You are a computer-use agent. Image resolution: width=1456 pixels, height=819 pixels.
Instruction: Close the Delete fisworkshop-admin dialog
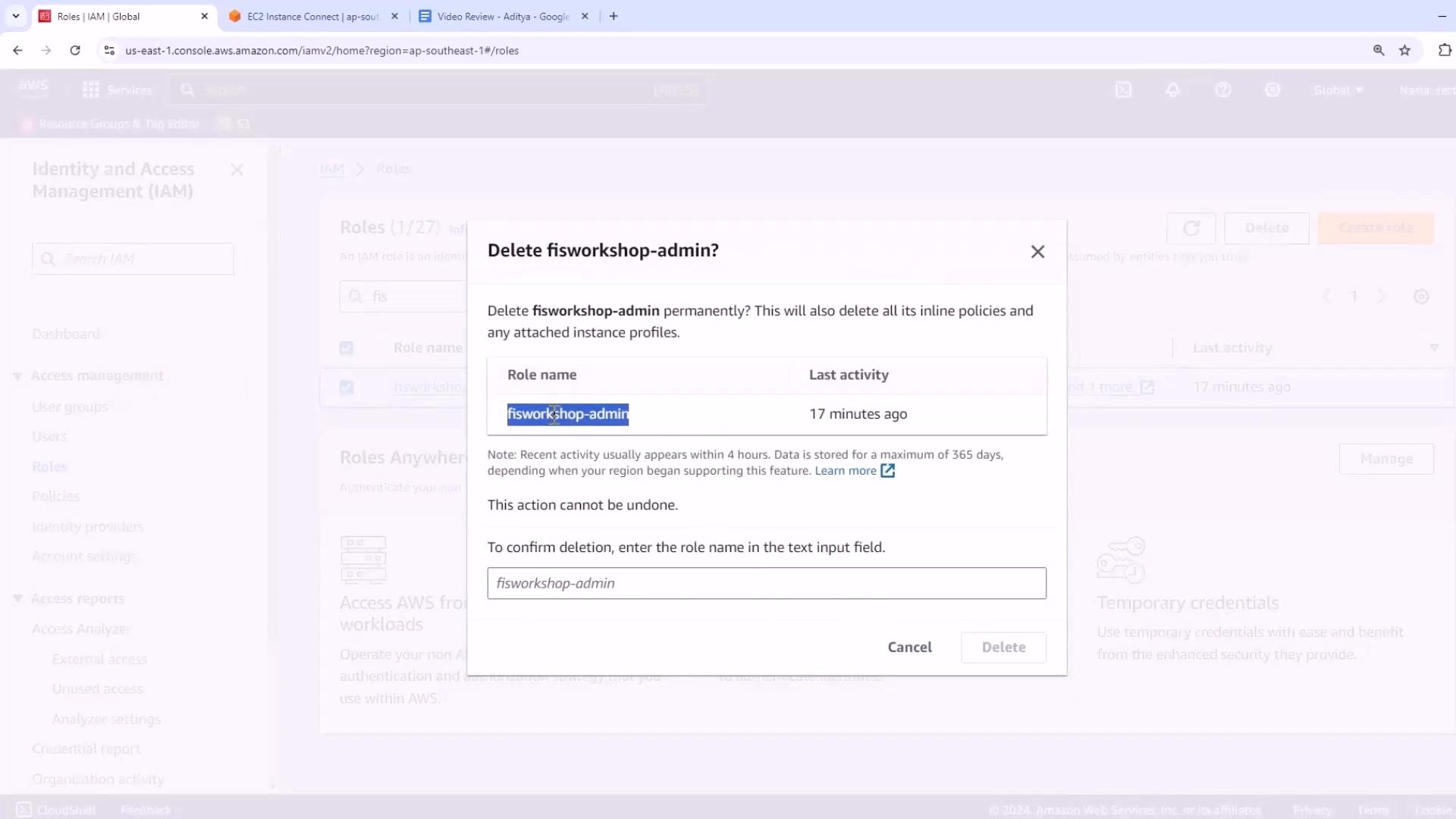(x=1037, y=252)
